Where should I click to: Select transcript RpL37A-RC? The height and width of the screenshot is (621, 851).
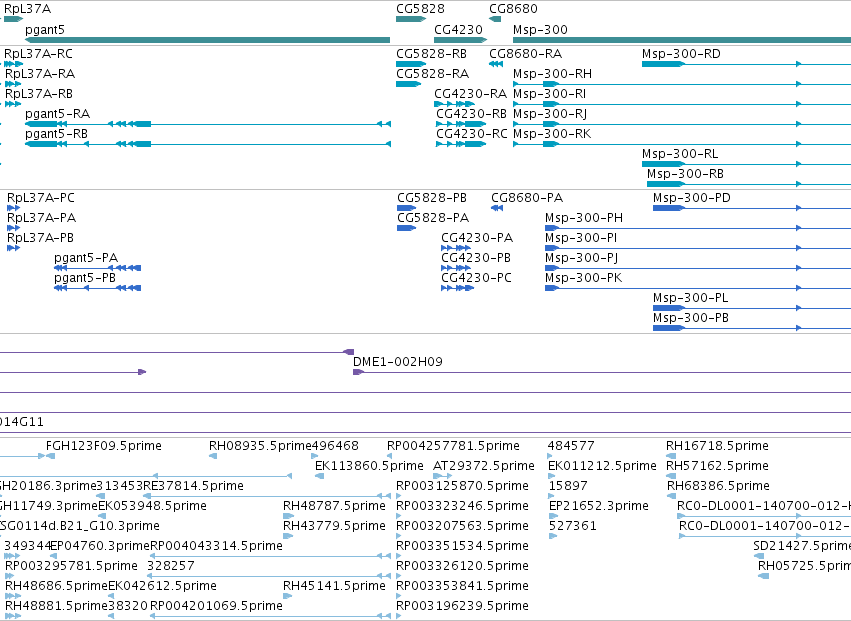point(39,54)
